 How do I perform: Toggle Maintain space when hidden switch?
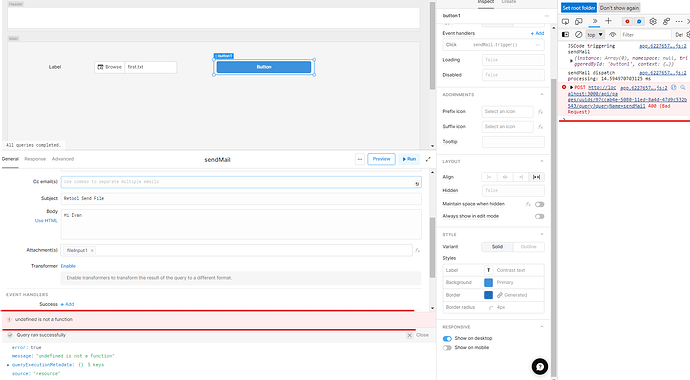(540, 204)
